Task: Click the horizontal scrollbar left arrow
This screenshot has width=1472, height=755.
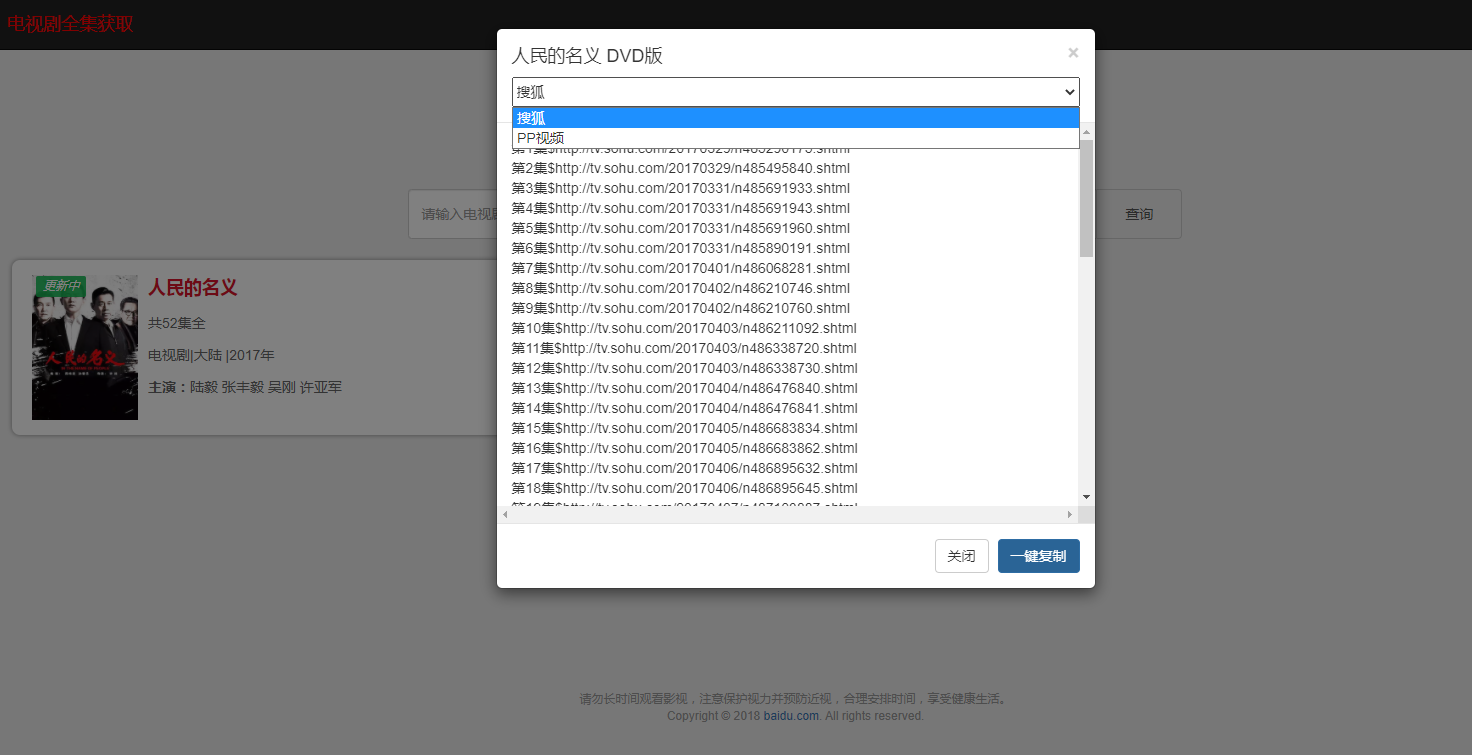Action: coord(505,514)
